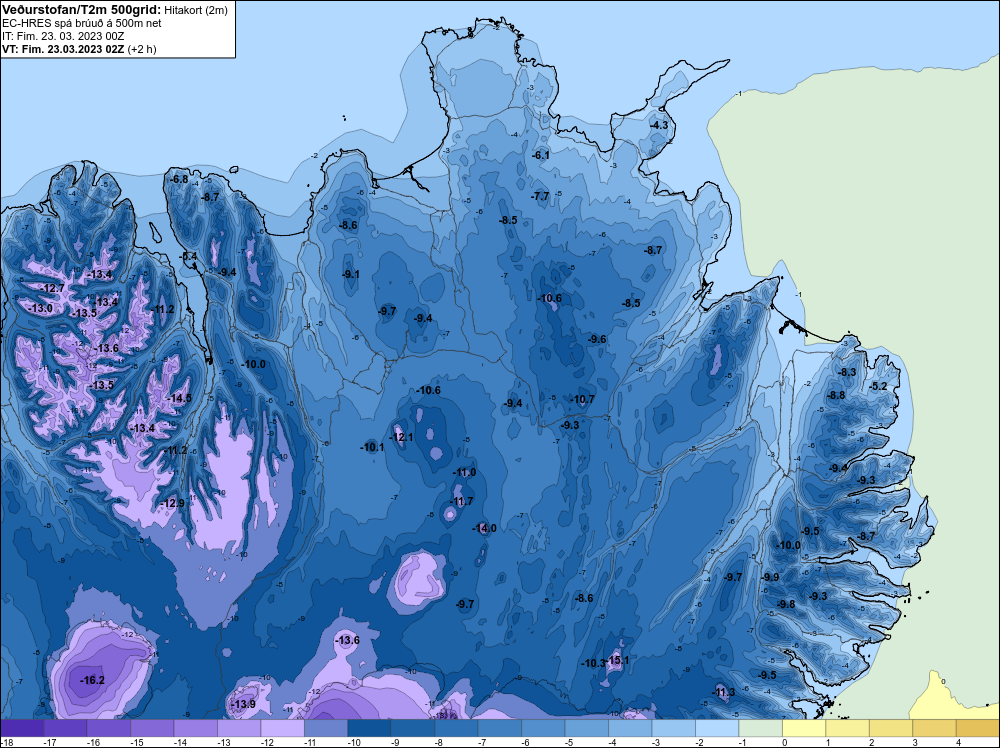Click the -12.1 temperature value
1000x748 pixels.
click(401, 437)
